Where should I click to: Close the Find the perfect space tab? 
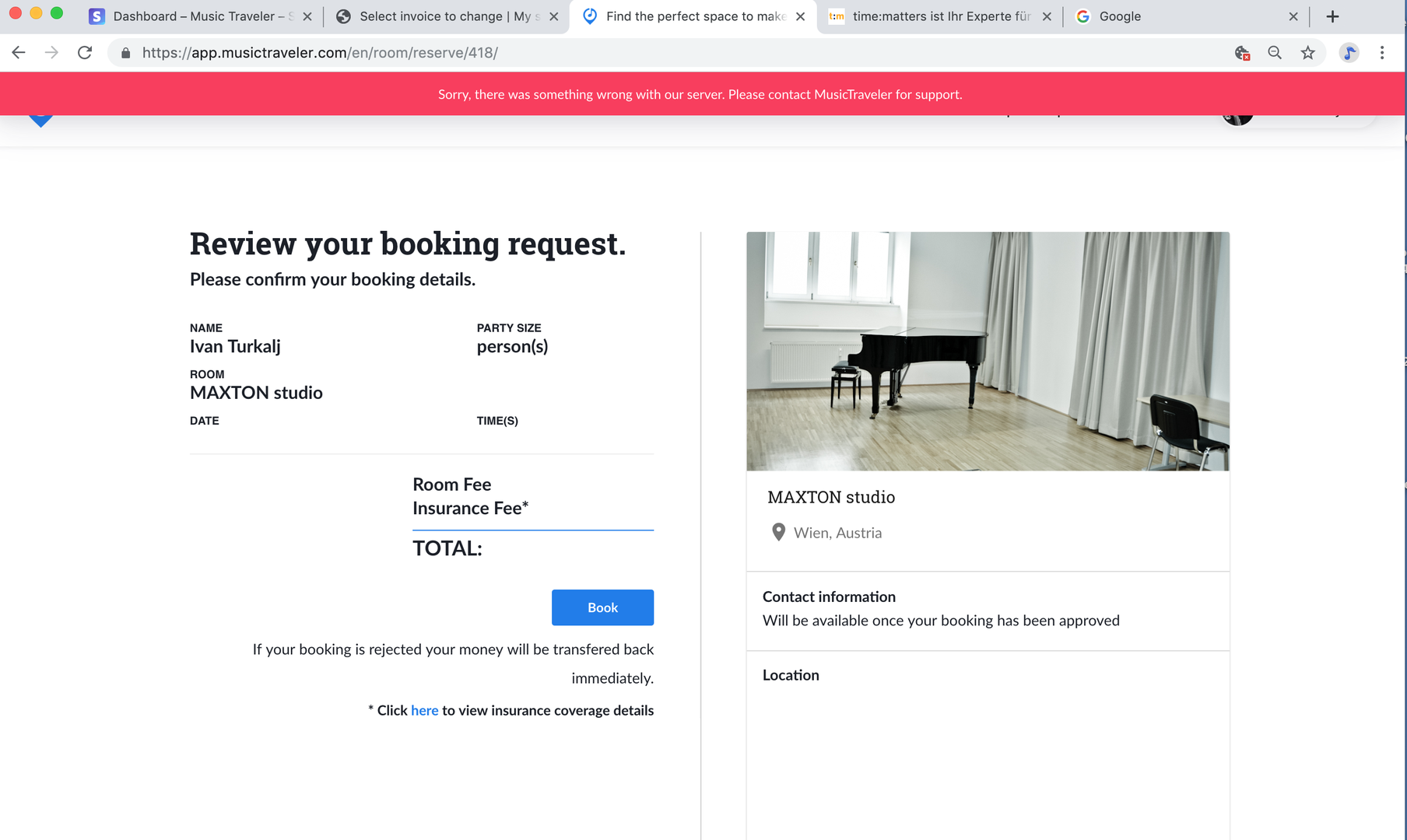click(800, 16)
